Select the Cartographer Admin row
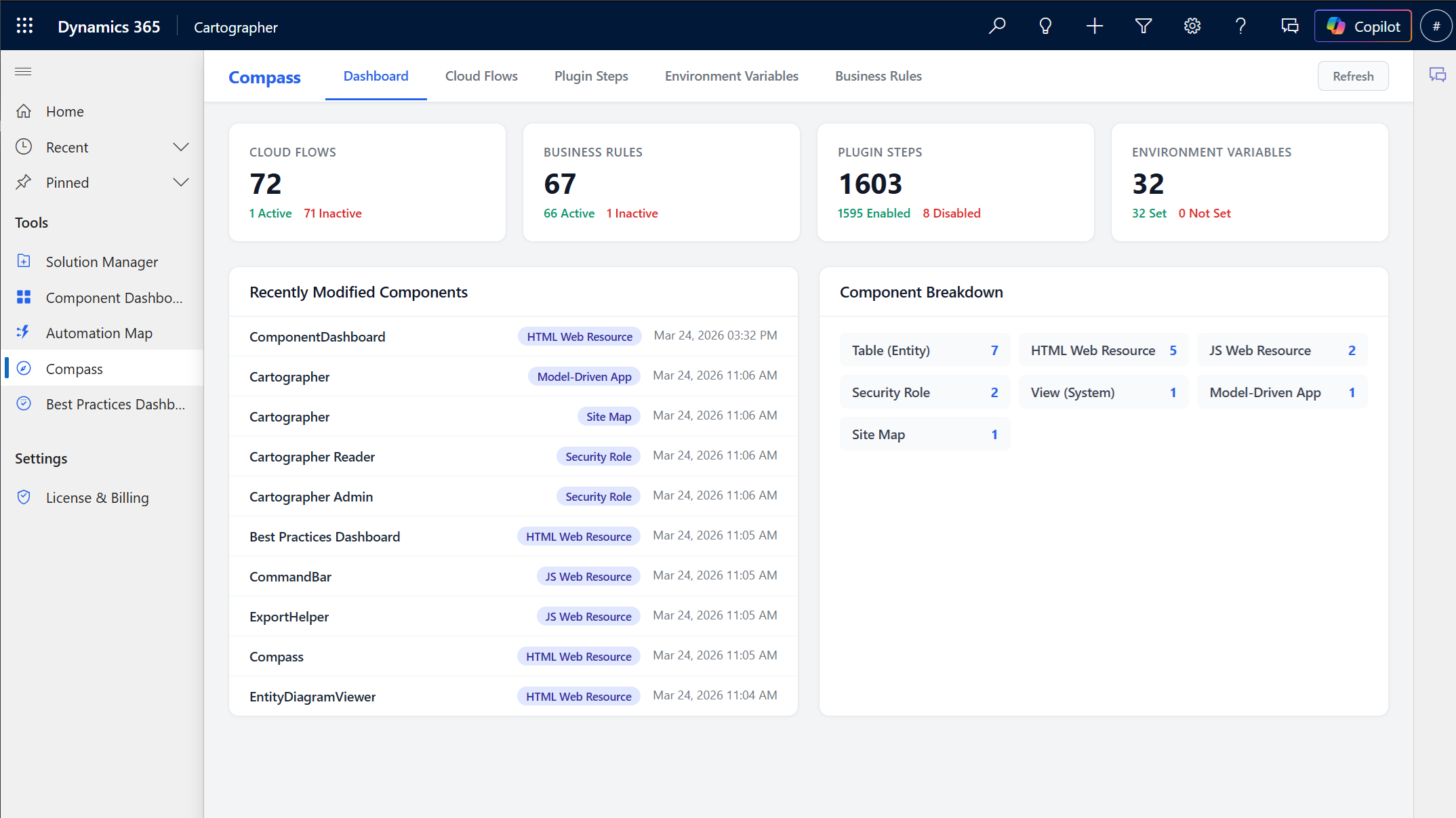1456x818 pixels. tap(513, 496)
